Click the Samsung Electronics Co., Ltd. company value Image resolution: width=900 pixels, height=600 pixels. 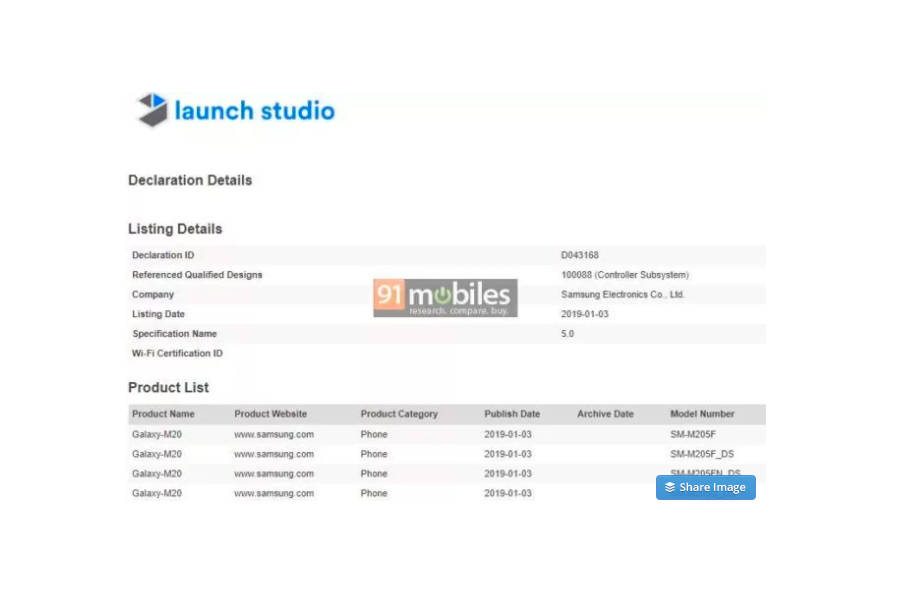(x=622, y=295)
